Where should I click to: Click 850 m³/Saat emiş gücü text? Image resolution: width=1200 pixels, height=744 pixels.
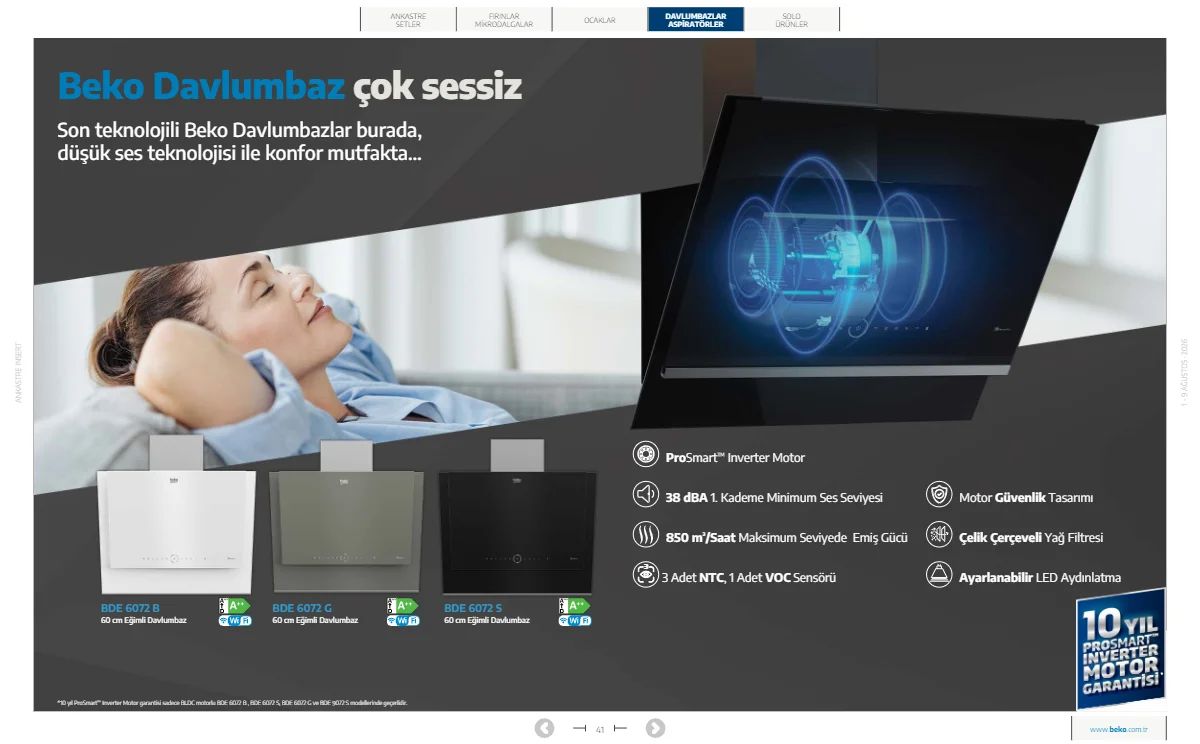787,537
